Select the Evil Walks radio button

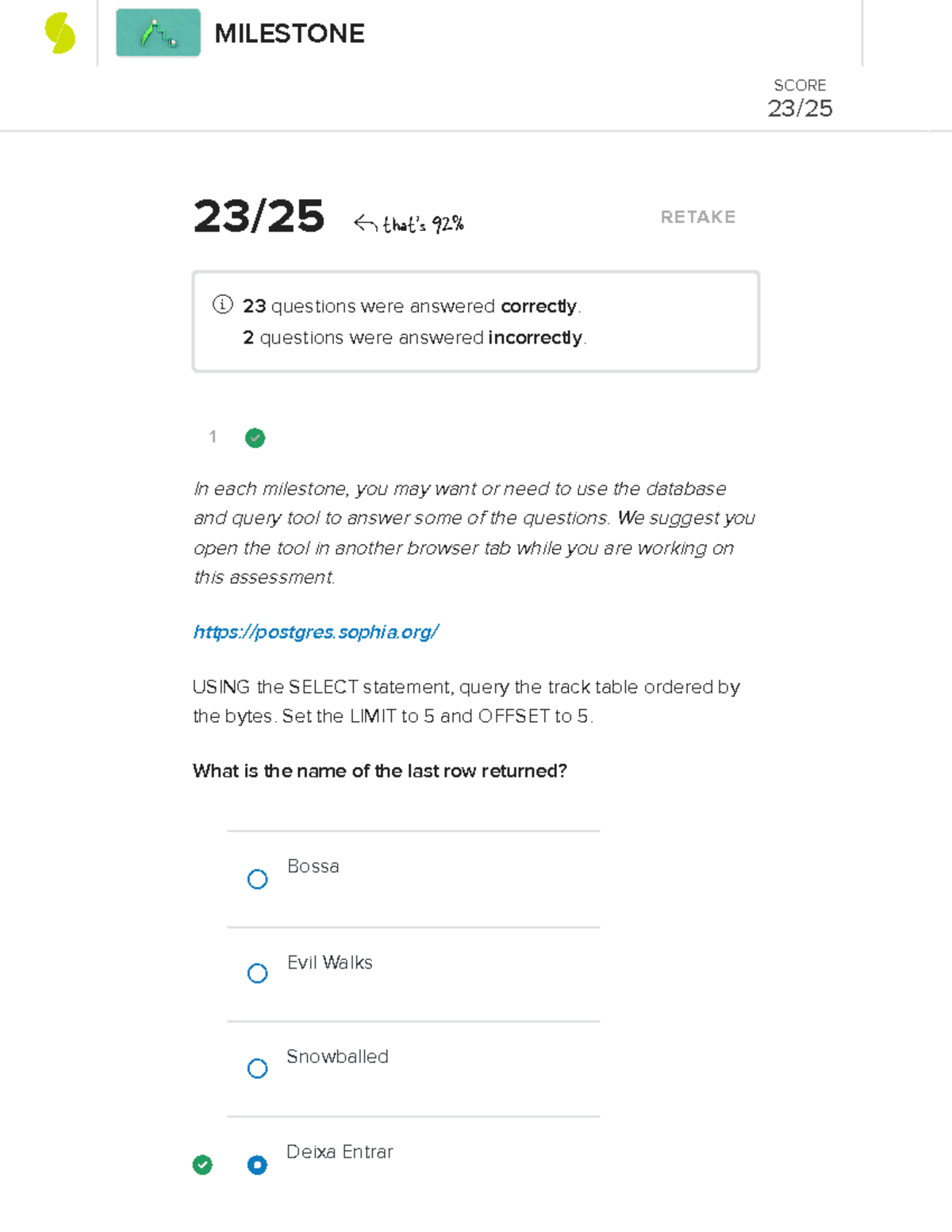click(x=257, y=973)
